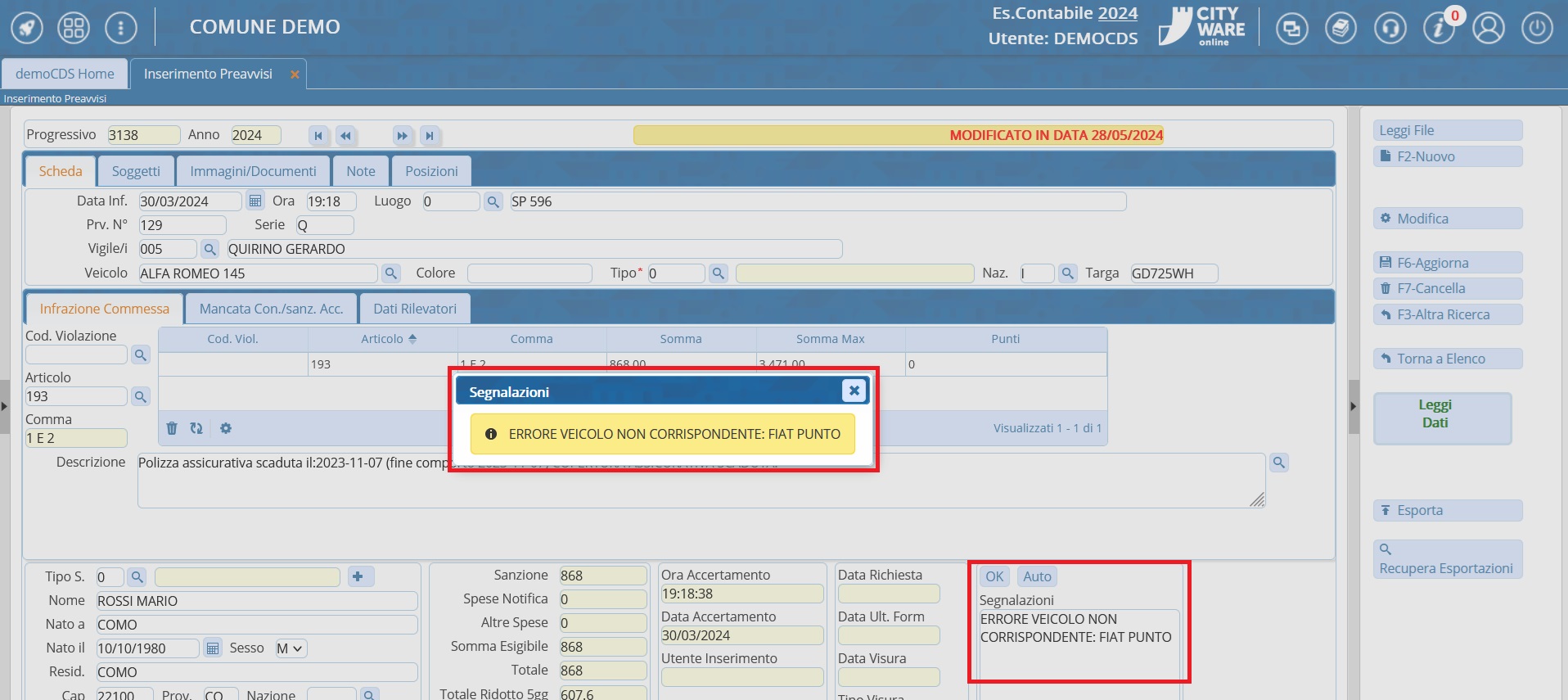
Task: Click the refresh icon under violations grid
Action: point(196,428)
